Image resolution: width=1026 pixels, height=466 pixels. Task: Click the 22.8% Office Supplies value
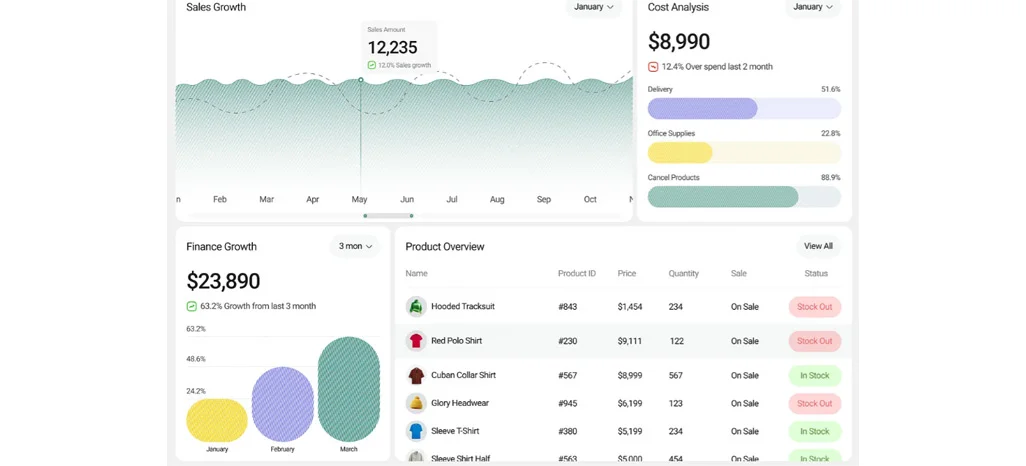click(x=830, y=134)
